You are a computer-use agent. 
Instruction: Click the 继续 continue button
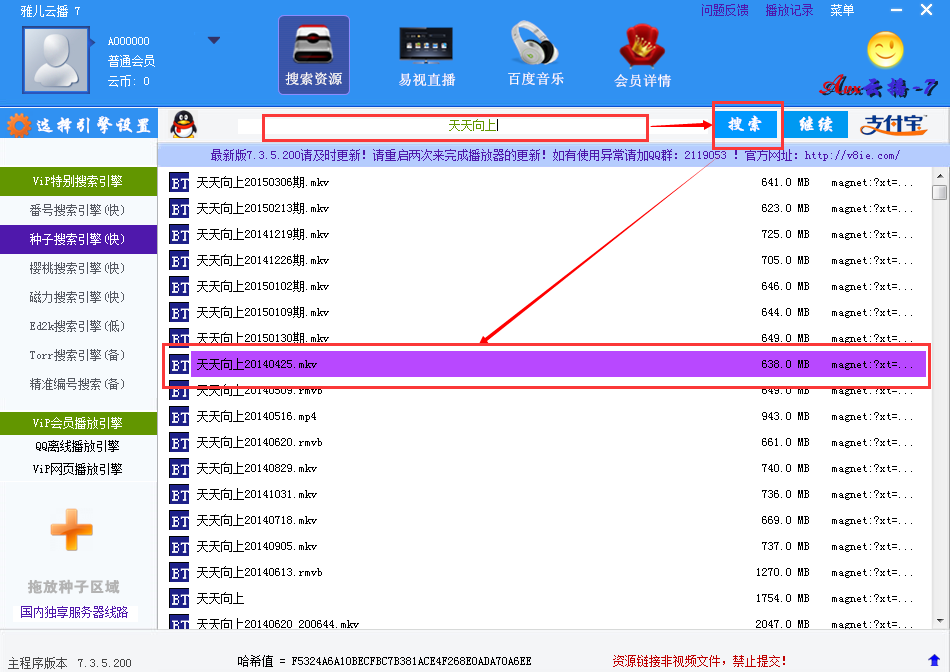pos(815,125)
